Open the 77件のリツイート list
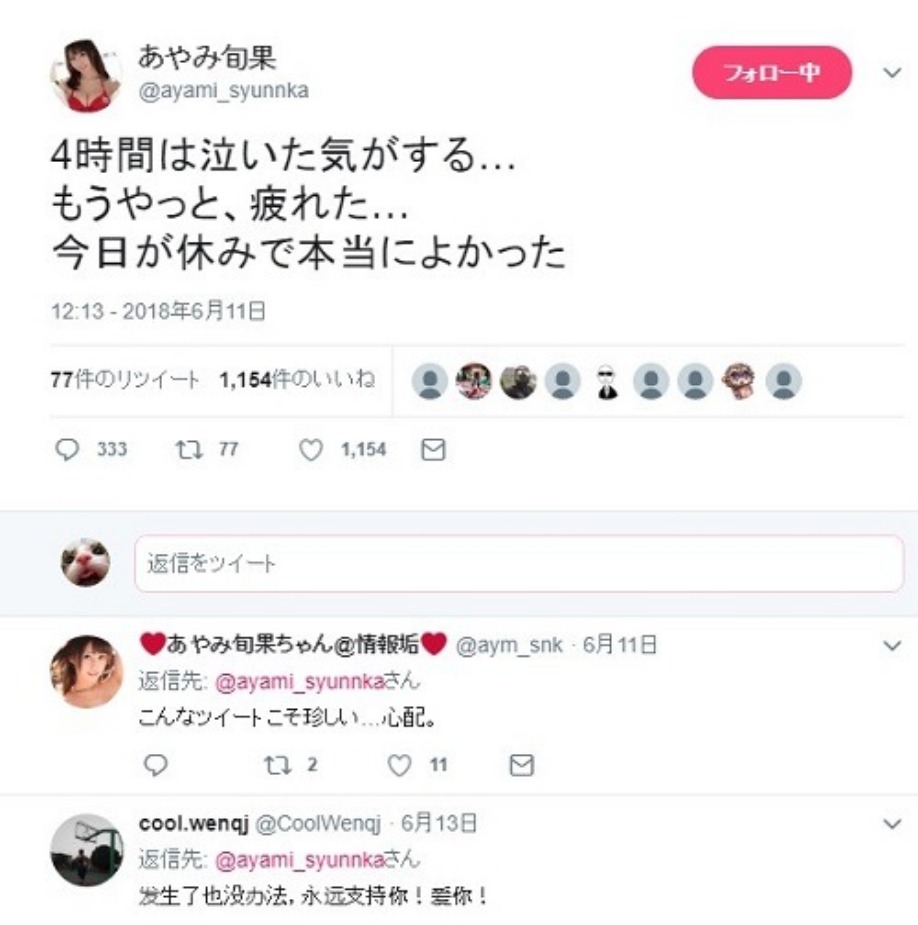 tap(125, 380)
